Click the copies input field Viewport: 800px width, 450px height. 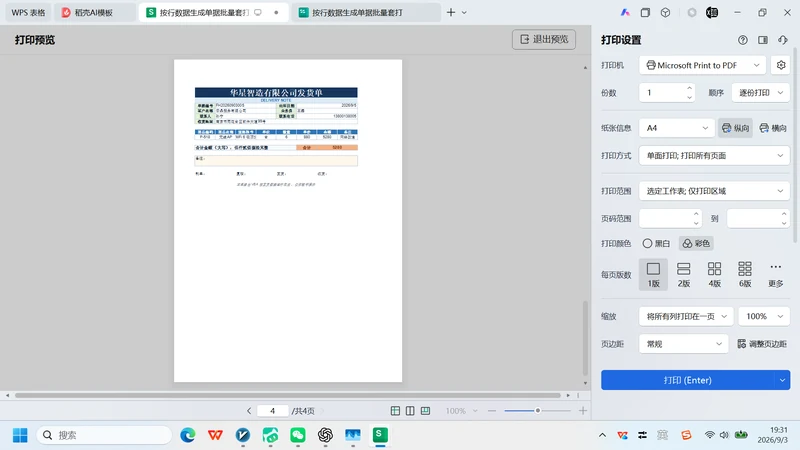(x=662, y=92)
